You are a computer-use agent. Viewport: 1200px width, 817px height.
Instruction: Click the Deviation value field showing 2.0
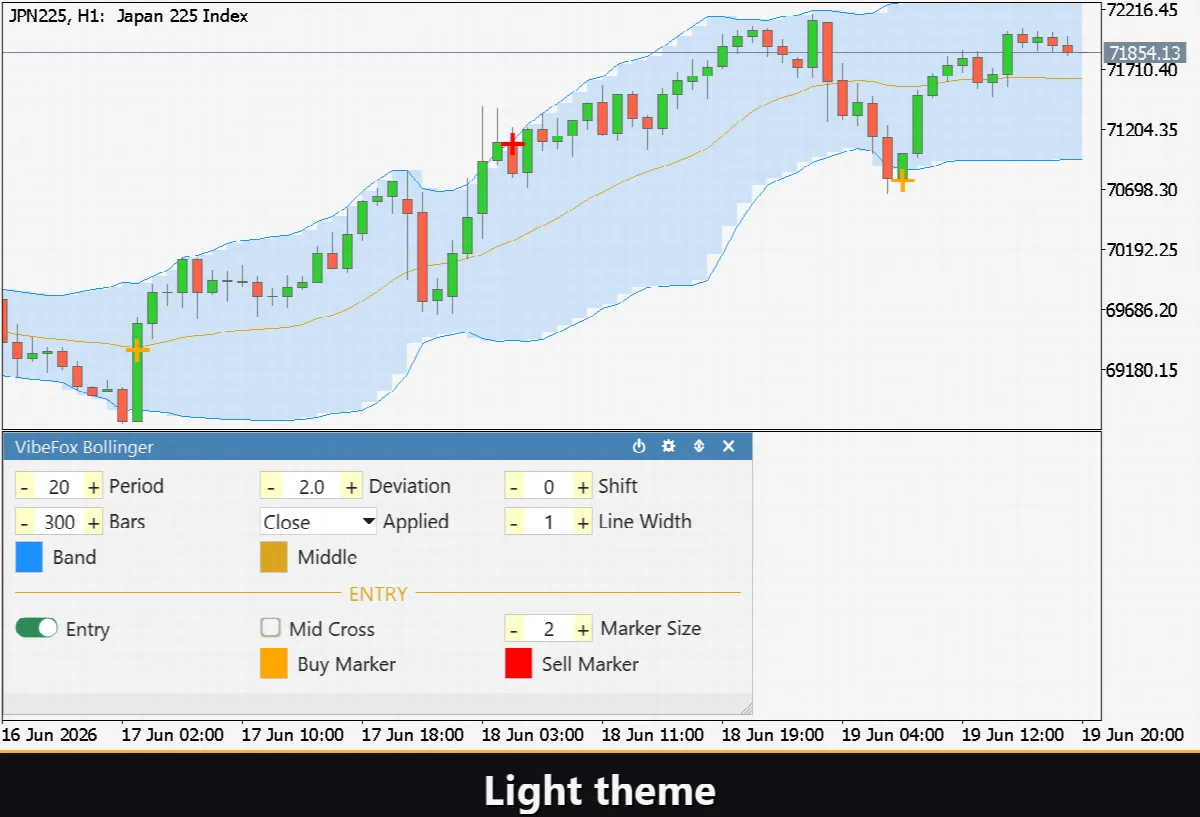pyautogui.click(x=311, y=487)
